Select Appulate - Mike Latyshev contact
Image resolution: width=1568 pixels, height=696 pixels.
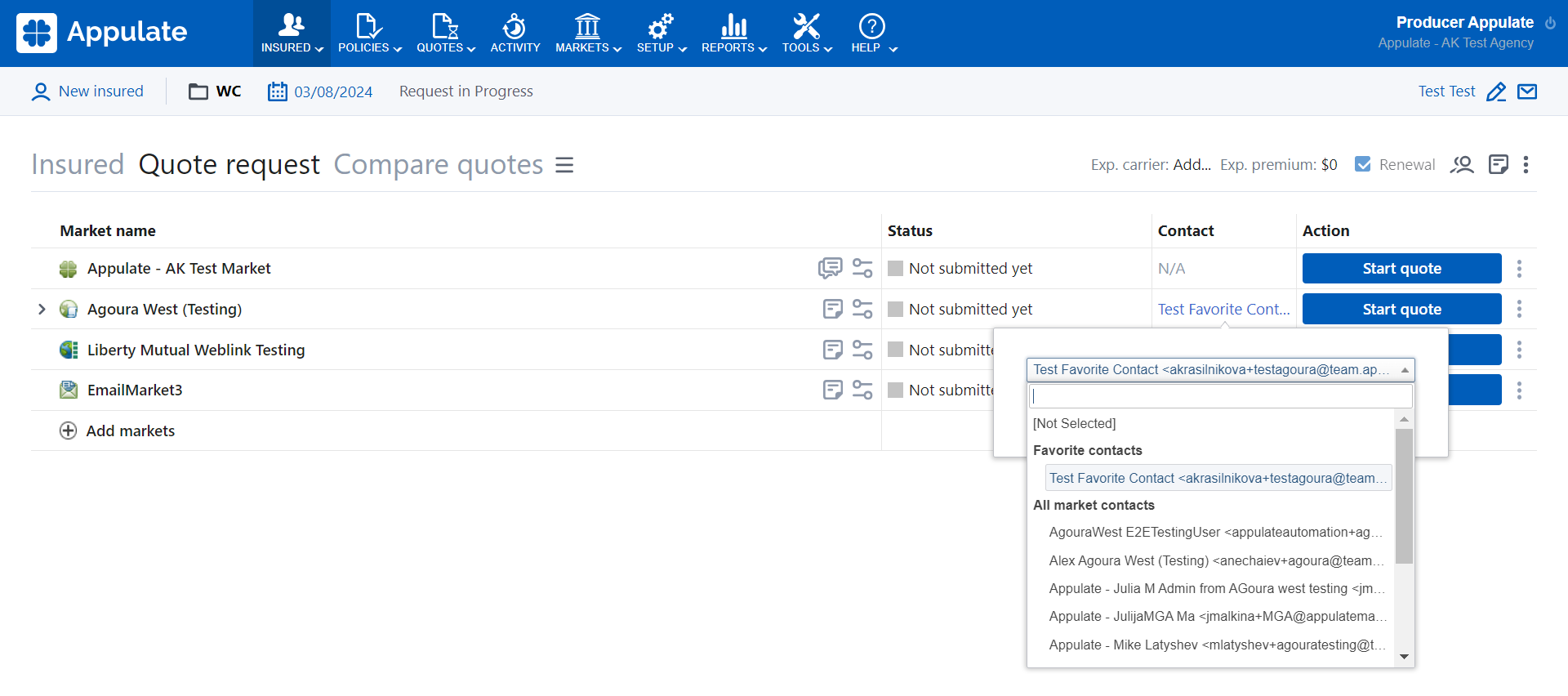point(1215,645)
